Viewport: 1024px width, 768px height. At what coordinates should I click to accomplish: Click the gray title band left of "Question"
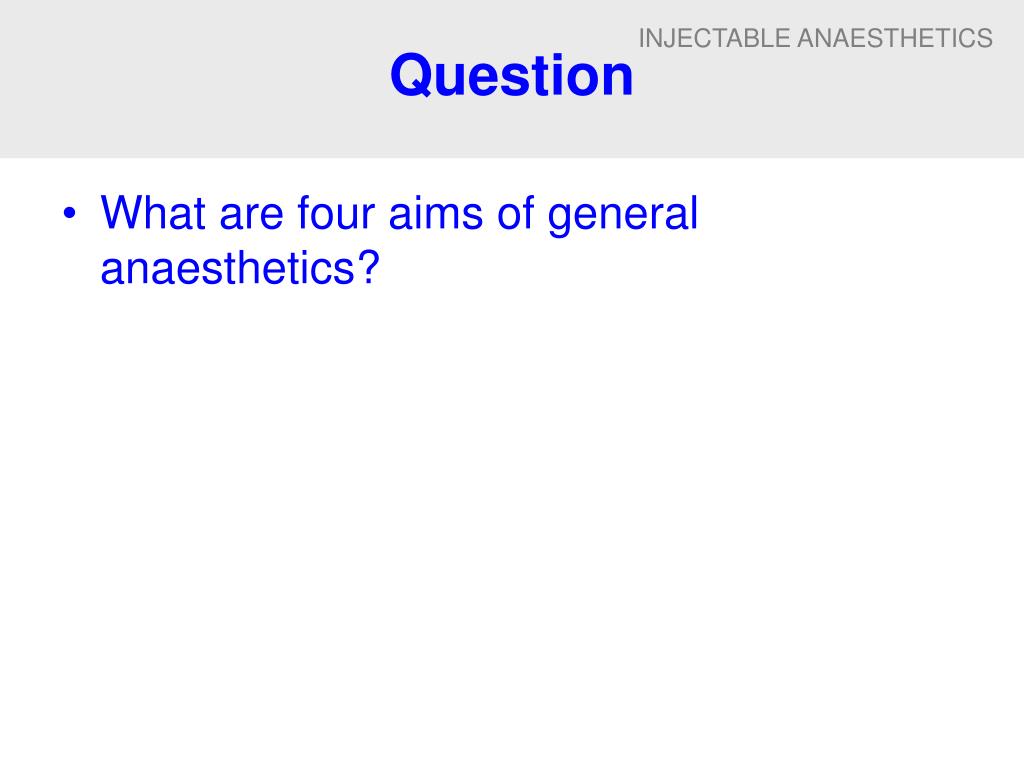[196, 78]
